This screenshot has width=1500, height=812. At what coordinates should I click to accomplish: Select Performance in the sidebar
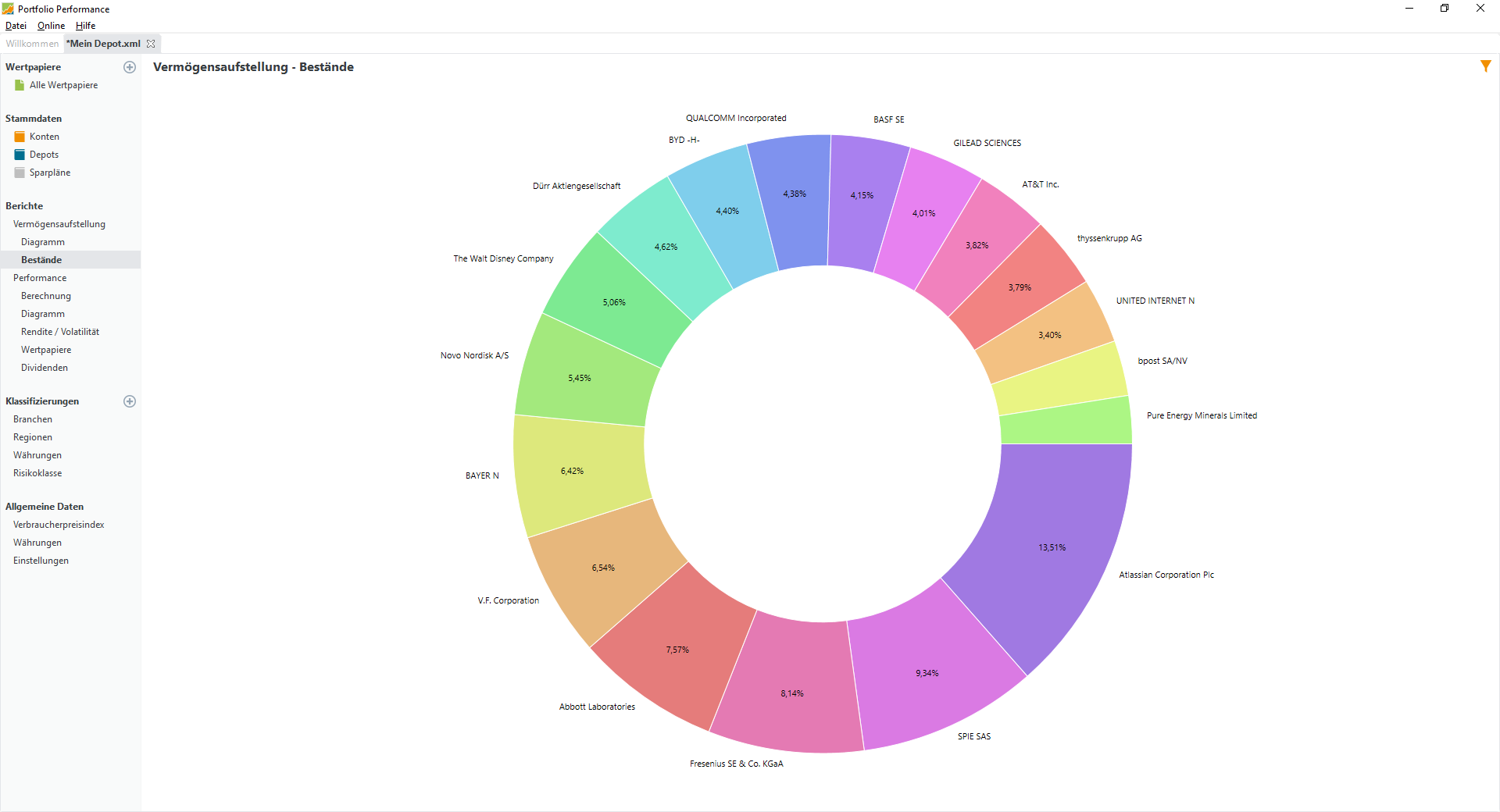coord(40,278)
